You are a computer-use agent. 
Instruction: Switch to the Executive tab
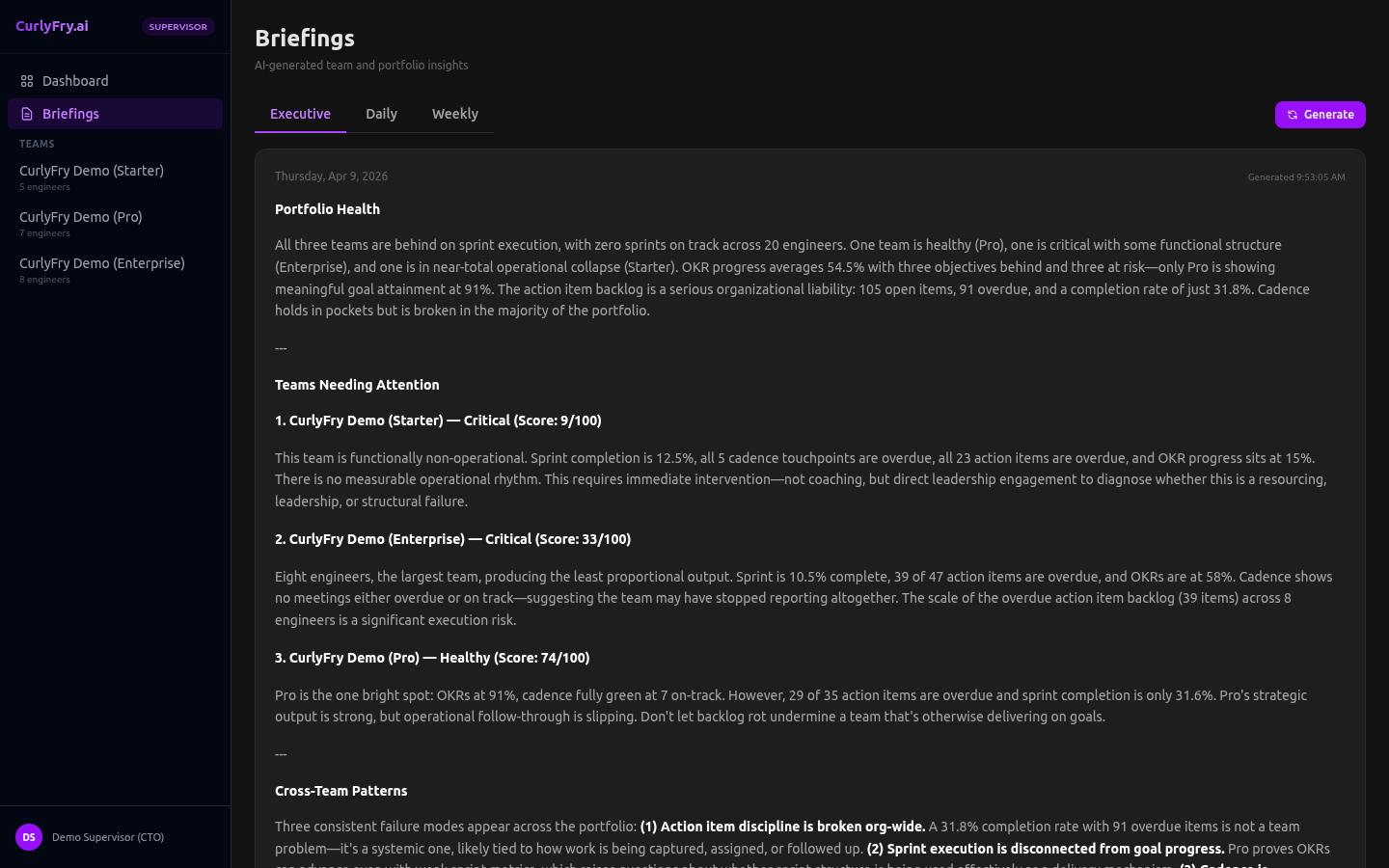click(x=300, y=114)
